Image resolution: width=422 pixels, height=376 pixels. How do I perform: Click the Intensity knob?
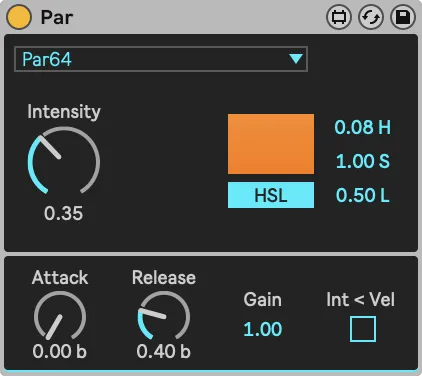tap(64, 161)
